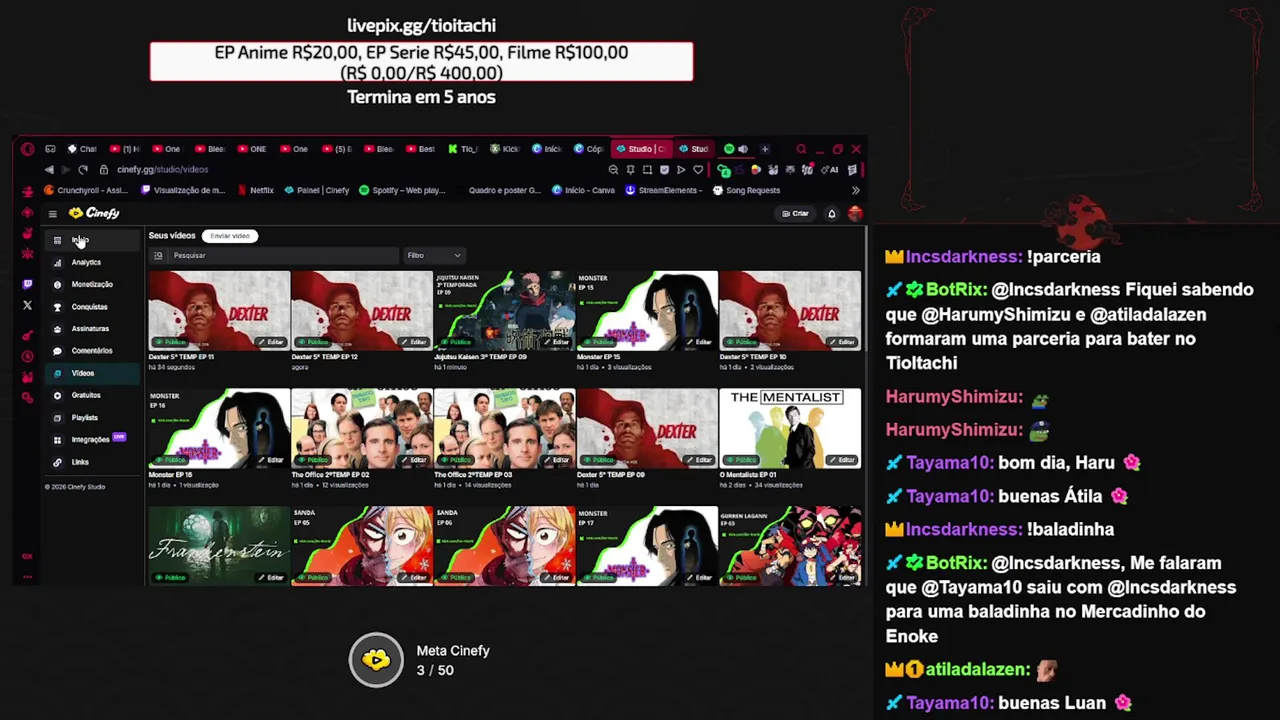Click the Opera GX logo menu
Viewport: 1280px width, 720px height.
click(x=27, y=149)
